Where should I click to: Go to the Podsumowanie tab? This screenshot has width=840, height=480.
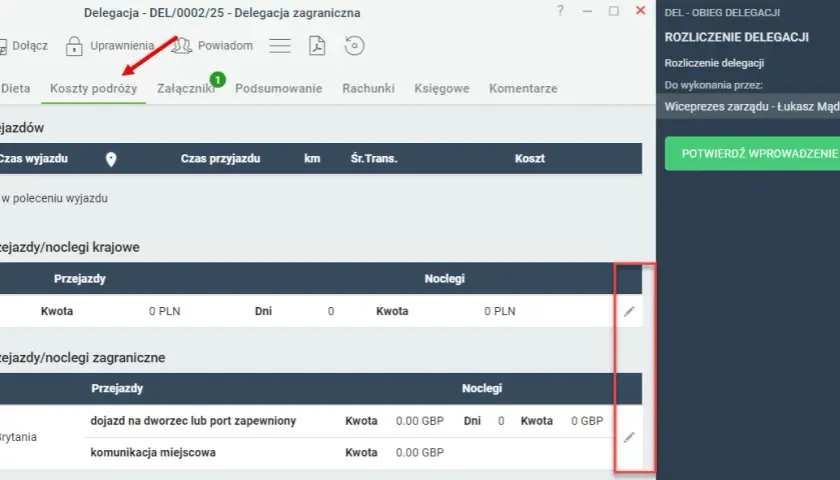(x=279, y=88)
